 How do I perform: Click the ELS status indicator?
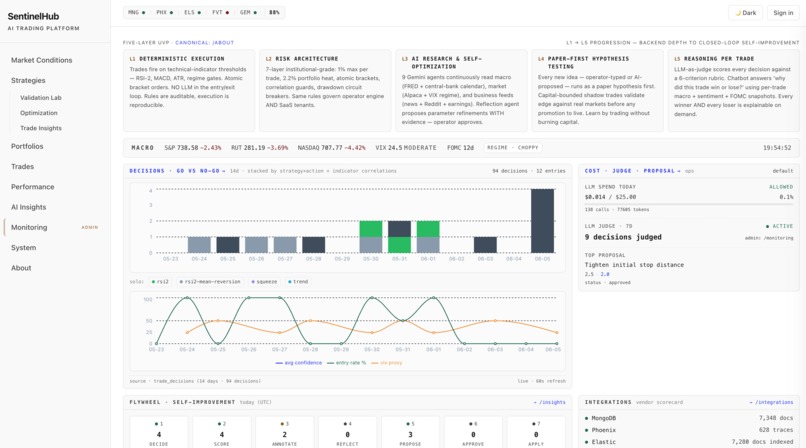[x=192, y=12]
